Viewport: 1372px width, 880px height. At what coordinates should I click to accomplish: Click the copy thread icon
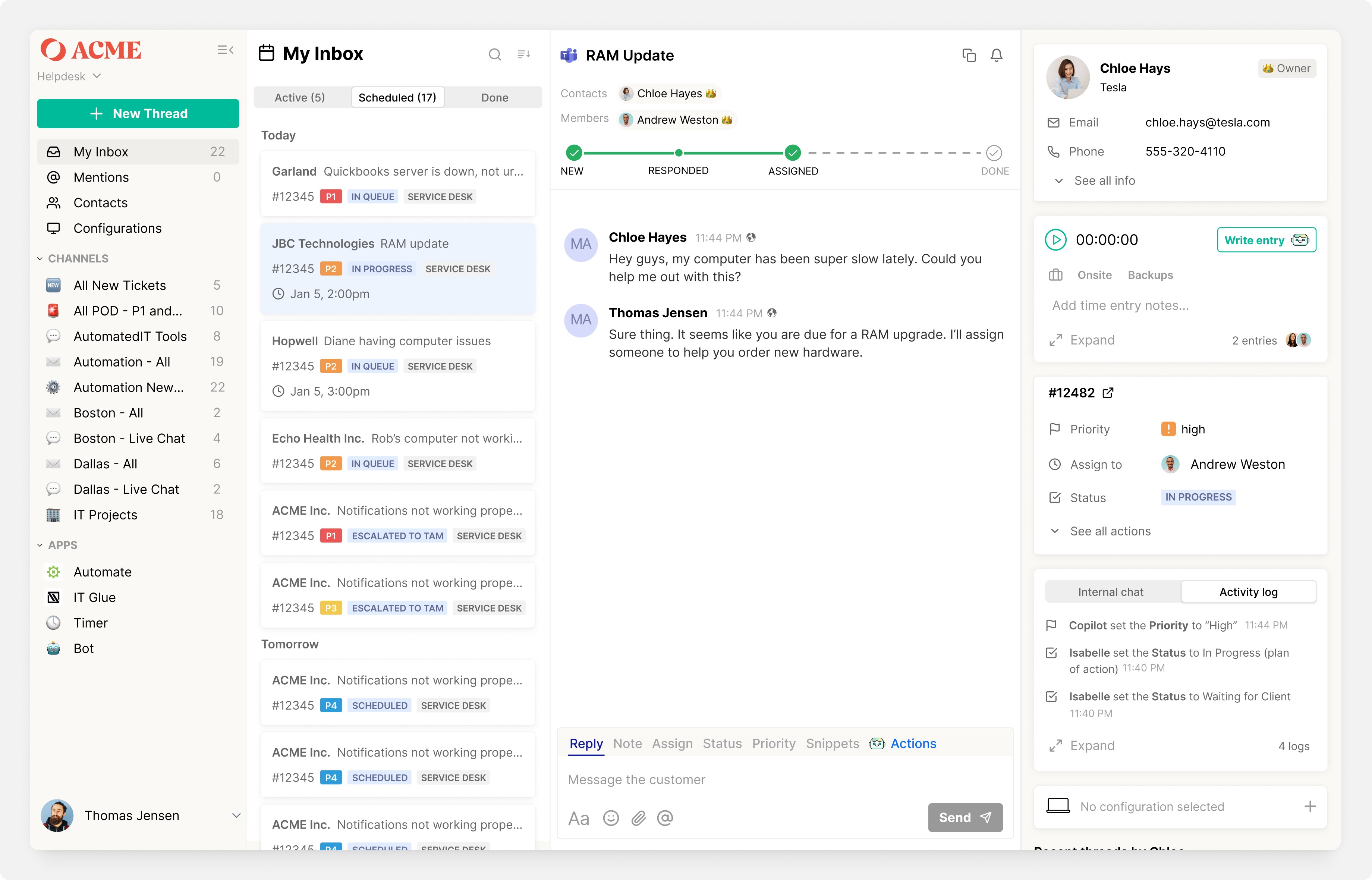pyautogui.click(x=969, y=56)
